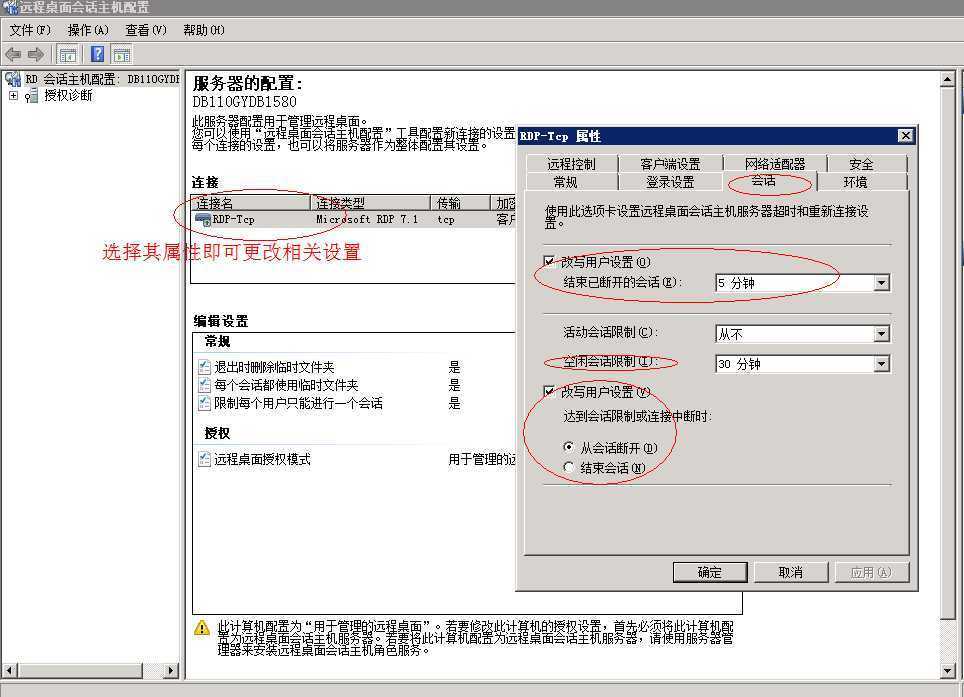Select the 结束会话(N) radio button

click(569, 467)
